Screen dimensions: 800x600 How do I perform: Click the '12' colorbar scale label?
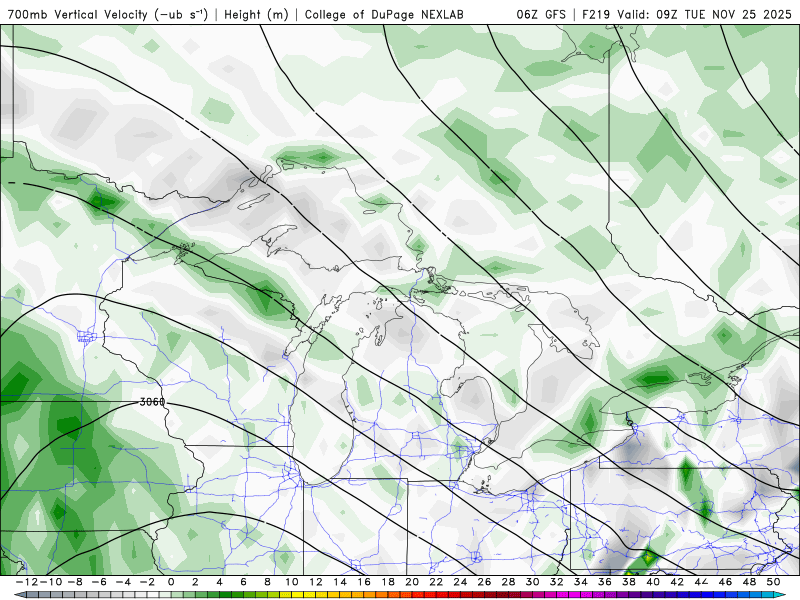316,582
